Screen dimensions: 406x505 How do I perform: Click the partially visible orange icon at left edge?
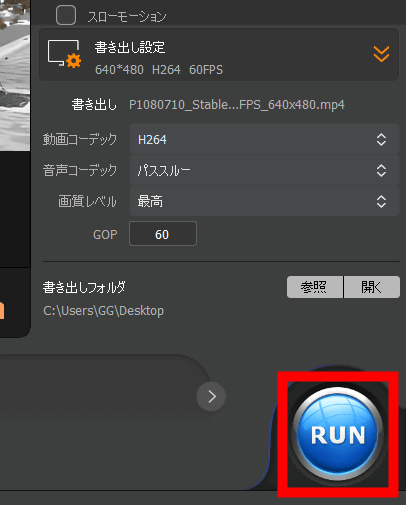point(2,311)
